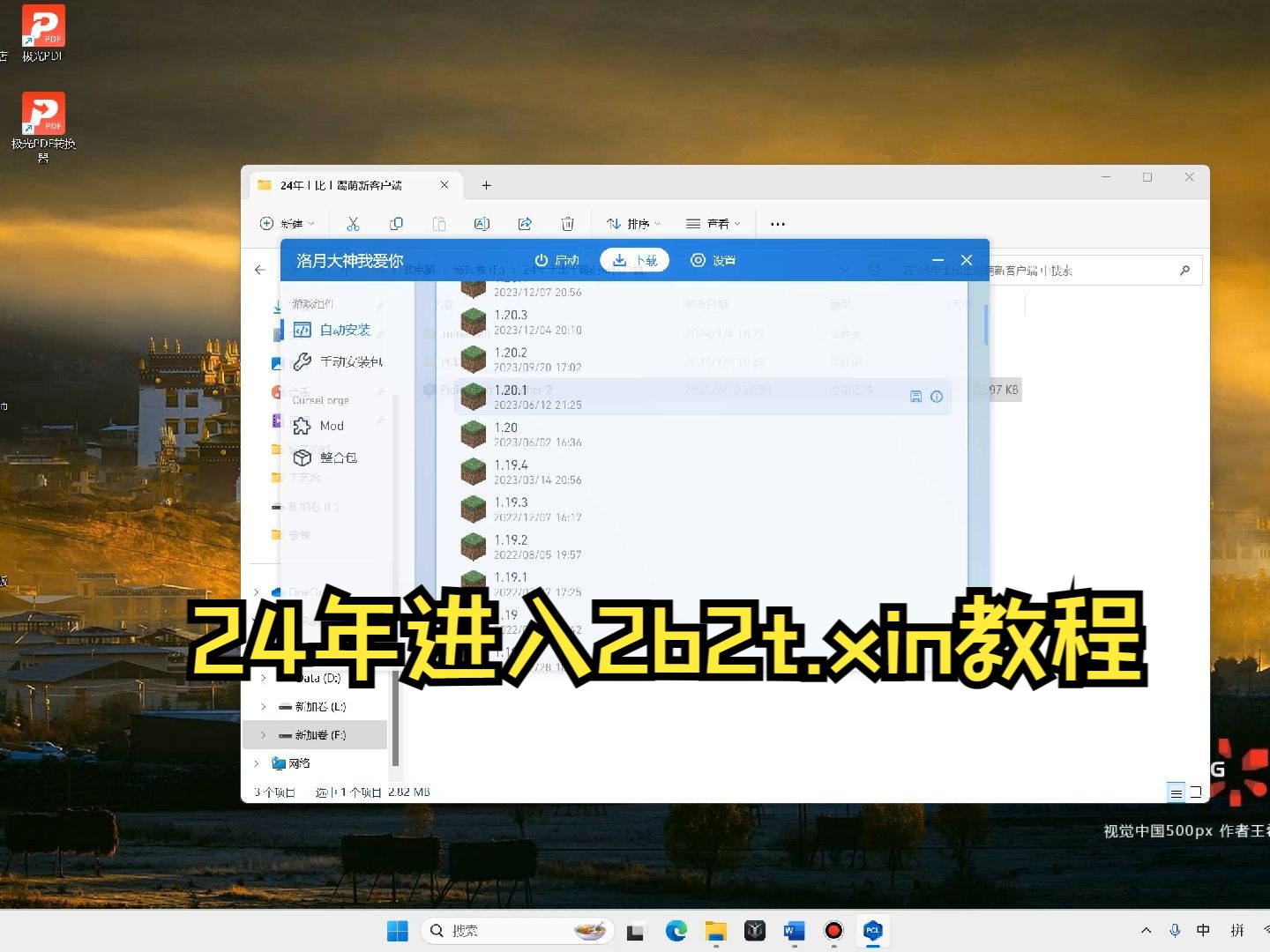Image resolution: width=1270 pixels, height=952 pixels.
Task: Close the Explorer tab 24年 客户端
Action: 444,185
